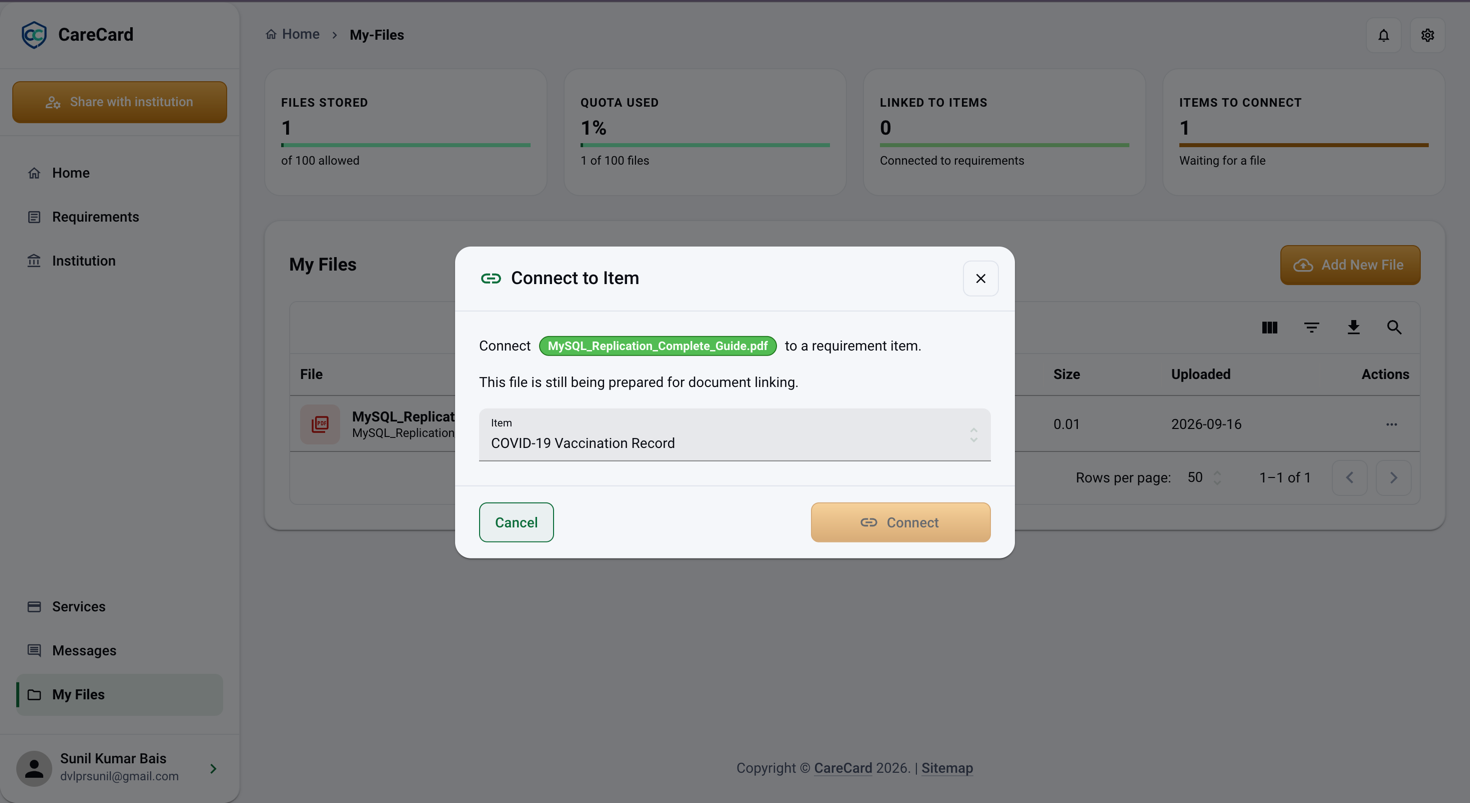1470x803 pixels.
Task: Click the 2026-09-16 upload date cell
Action: point(1206,425)
